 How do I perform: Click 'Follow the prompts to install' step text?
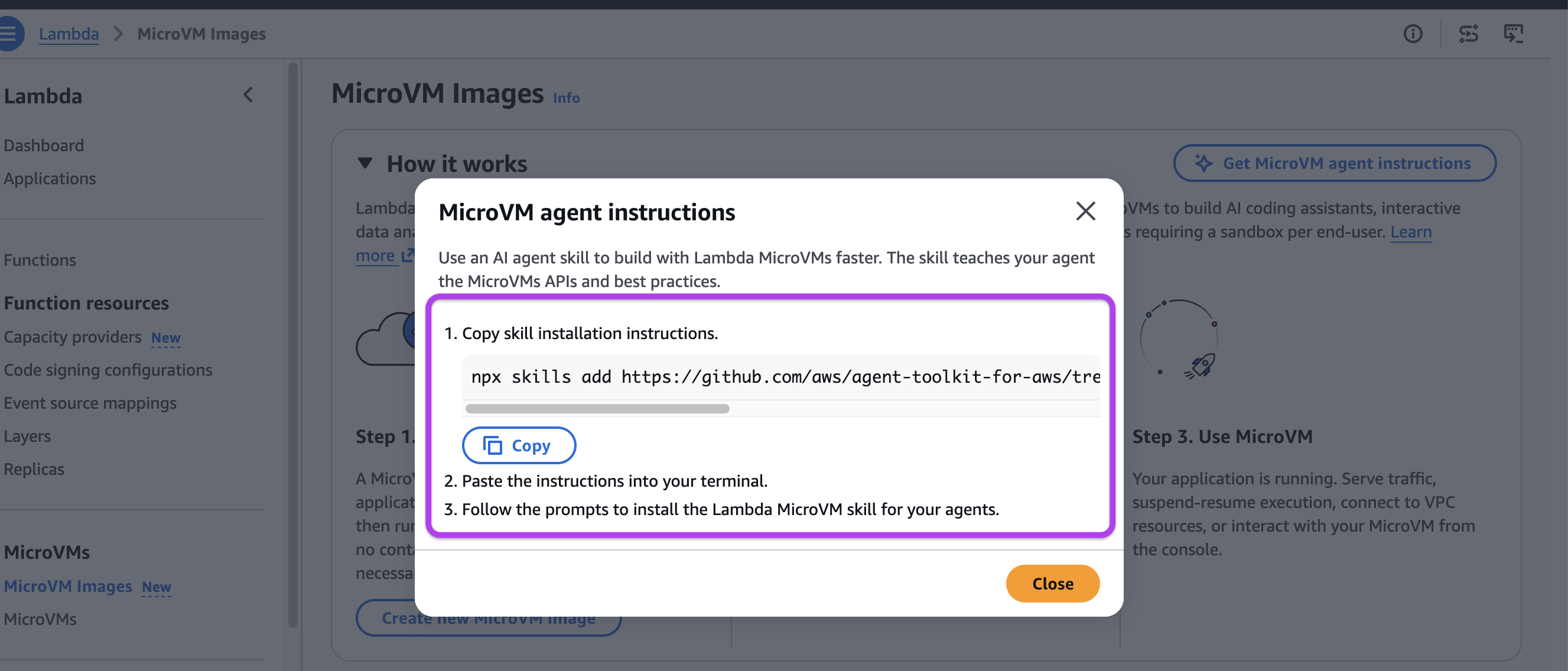tap(730, 509)
